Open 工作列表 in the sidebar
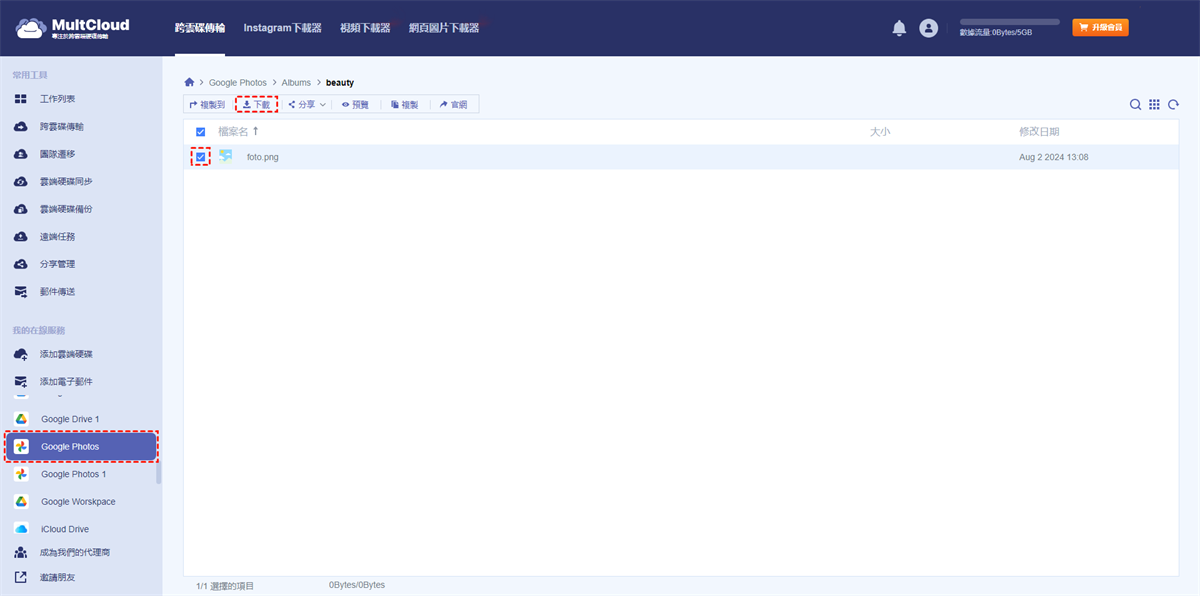Viewport: 1200px width, 596px height. click(57, 99)
